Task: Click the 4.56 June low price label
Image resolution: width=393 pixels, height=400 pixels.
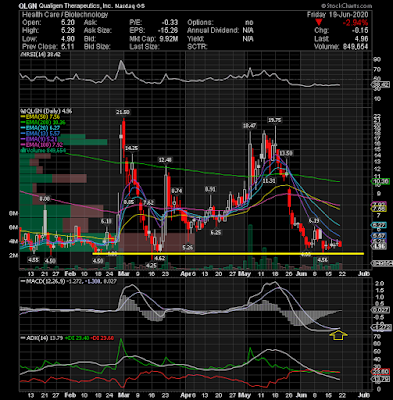Action: click(x=322, y=260)
